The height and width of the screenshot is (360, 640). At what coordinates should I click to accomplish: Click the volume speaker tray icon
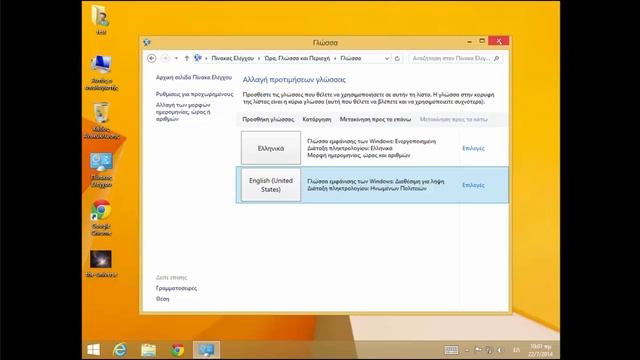[500, 350]
